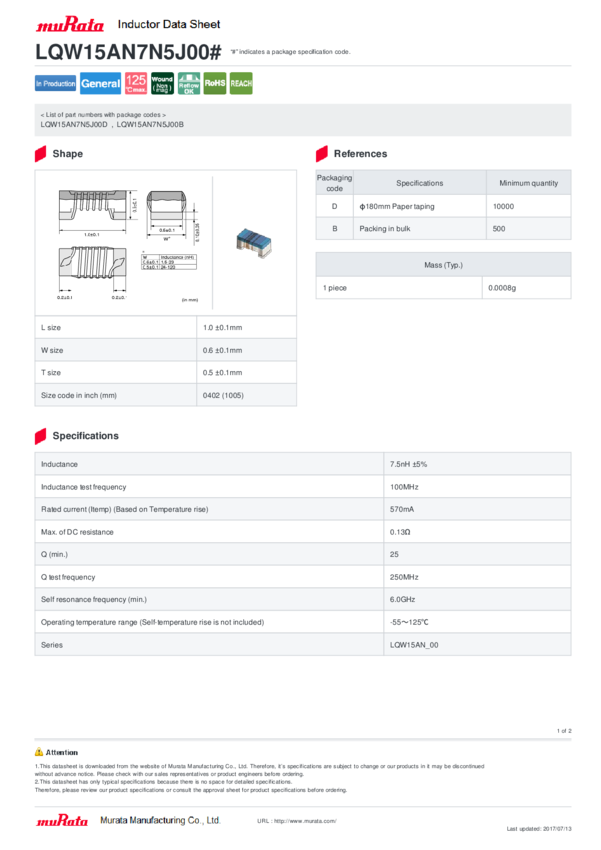
Task: Click the 125°C max badge
Action: tap(135, 83)
